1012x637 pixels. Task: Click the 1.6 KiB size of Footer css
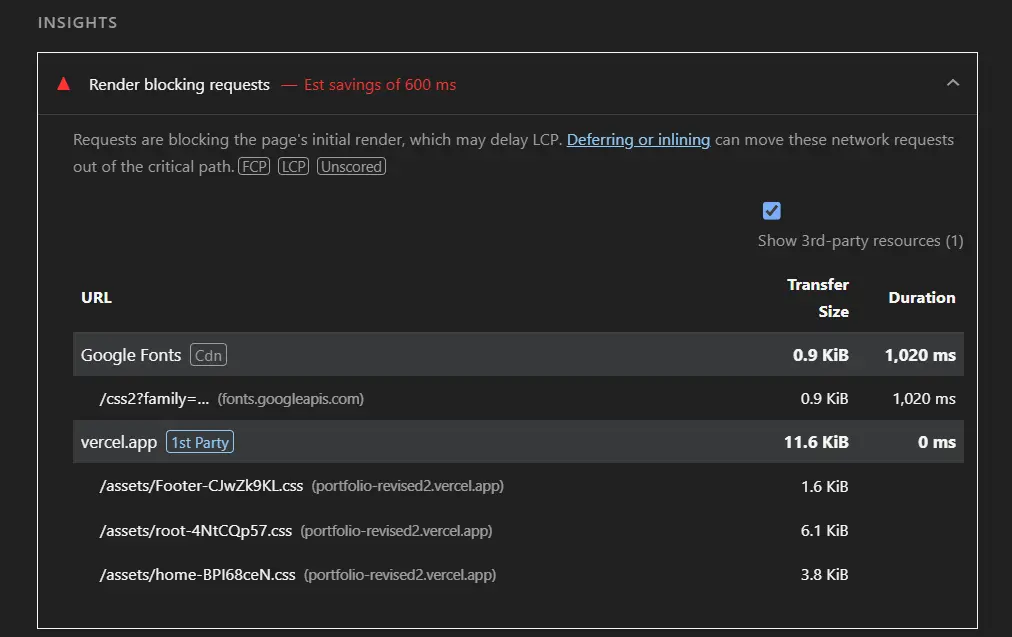click(x=824, y=487)
